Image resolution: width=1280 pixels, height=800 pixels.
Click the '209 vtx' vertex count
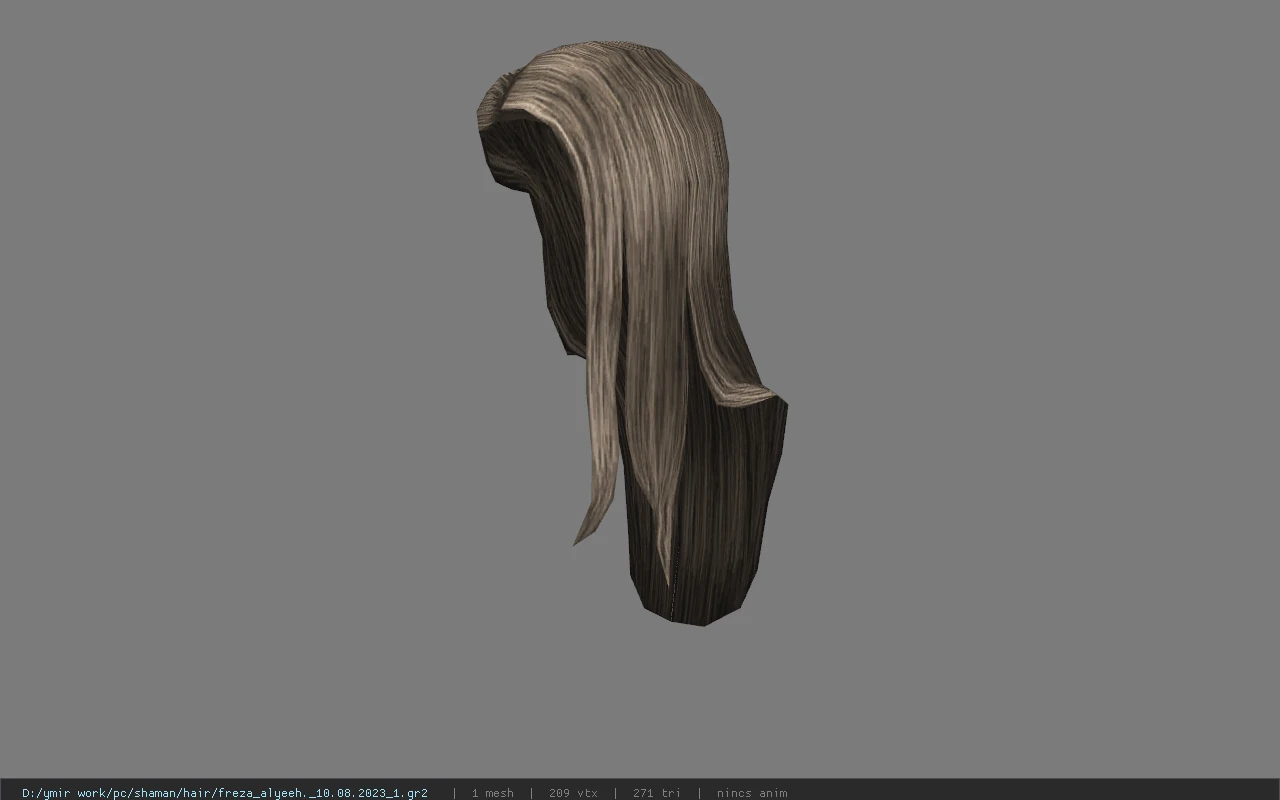coord(573,793)
